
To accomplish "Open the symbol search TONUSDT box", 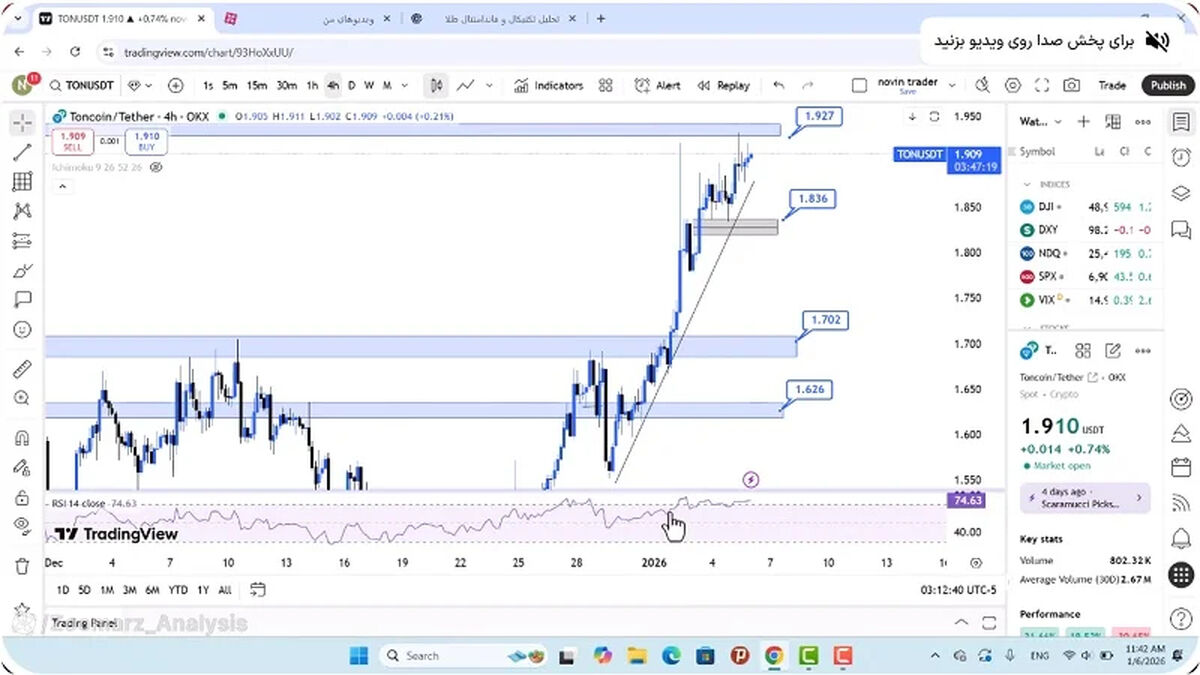I will (x=82, y=86).
